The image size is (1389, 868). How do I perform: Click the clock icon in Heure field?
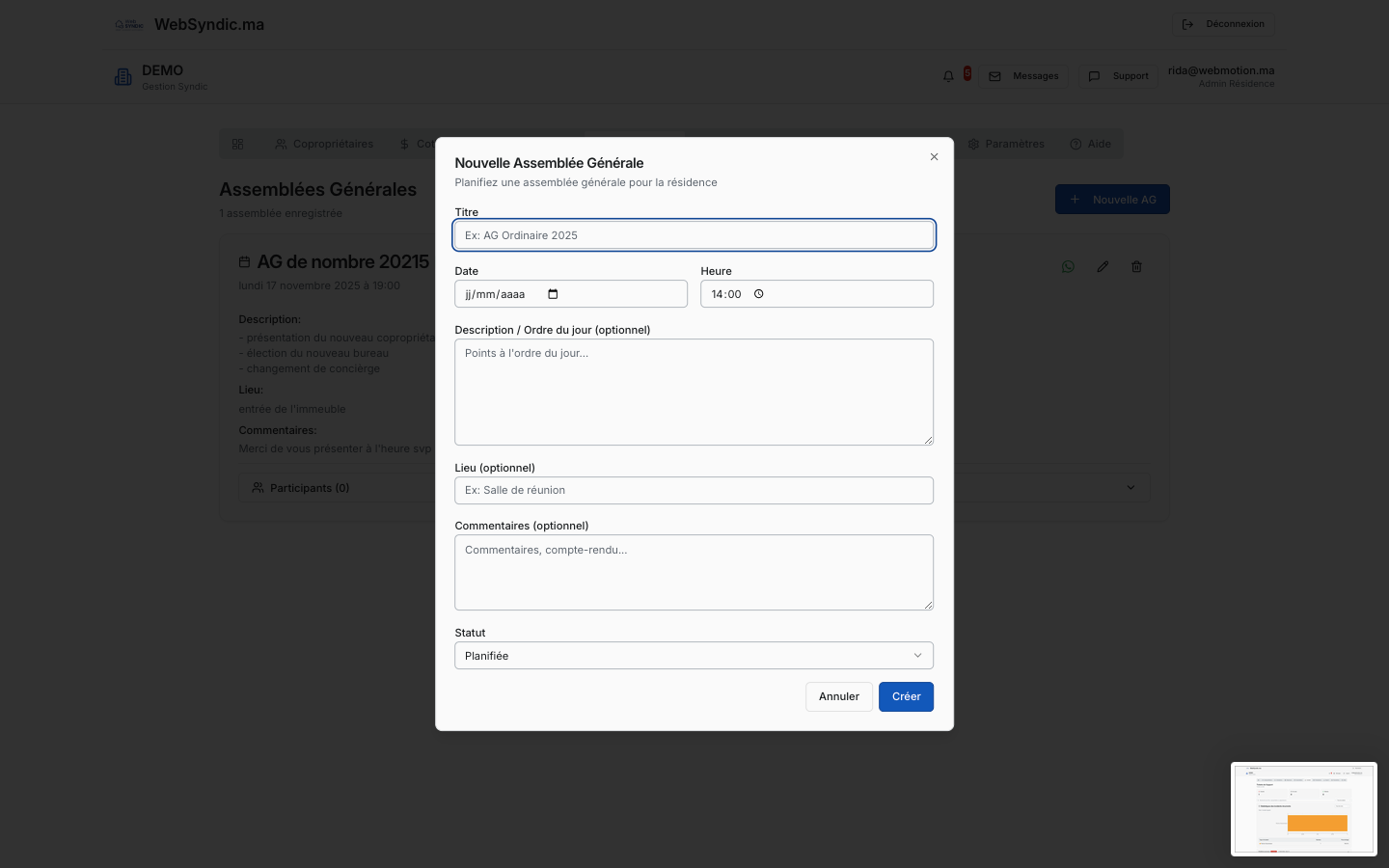(x=758, y=294)
